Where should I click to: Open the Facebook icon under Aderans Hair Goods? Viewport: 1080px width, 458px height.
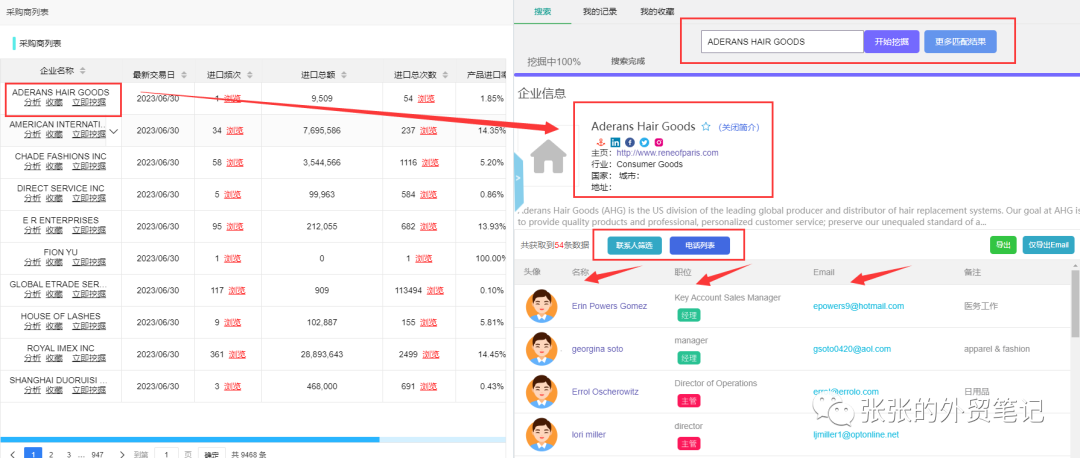pyautogui.click(x=630, y=142)
